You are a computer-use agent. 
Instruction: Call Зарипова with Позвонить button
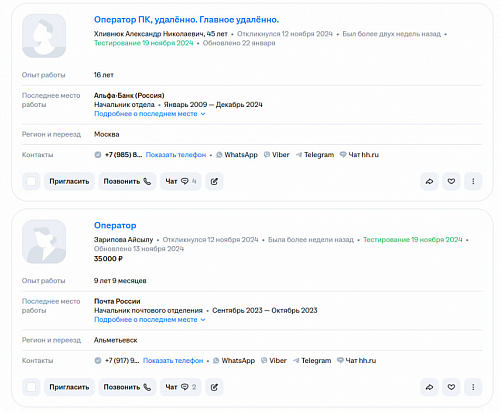127,387
